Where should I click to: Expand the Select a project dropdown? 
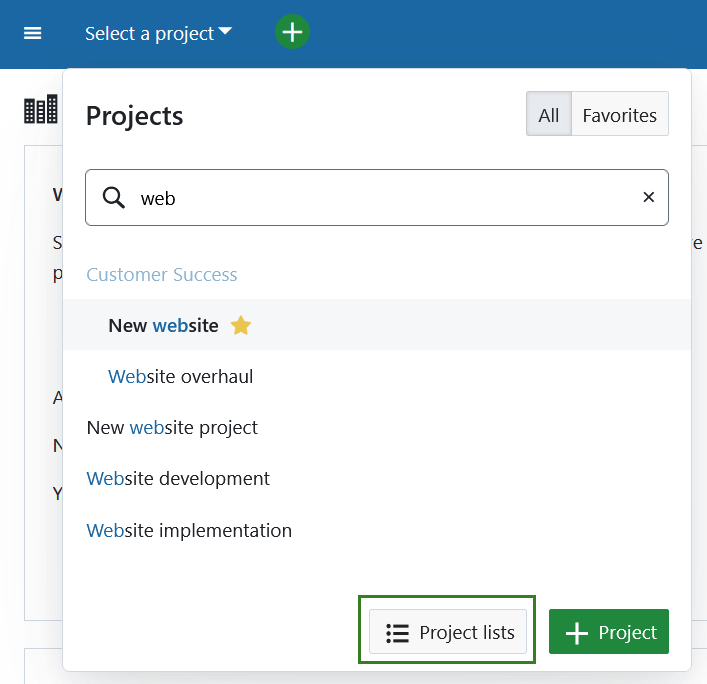click(x=150, y=33)
